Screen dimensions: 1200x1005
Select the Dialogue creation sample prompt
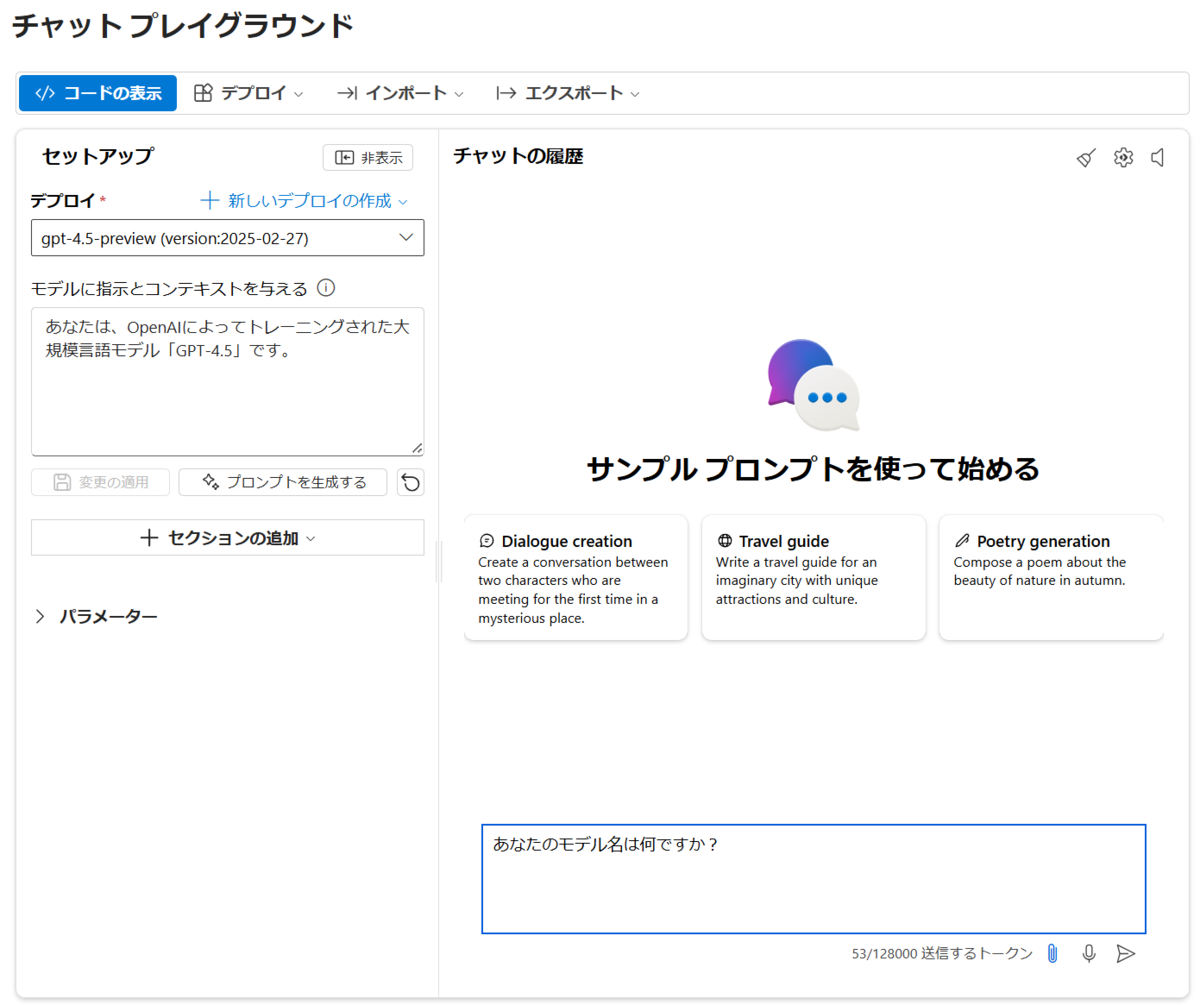click(576, 577)
